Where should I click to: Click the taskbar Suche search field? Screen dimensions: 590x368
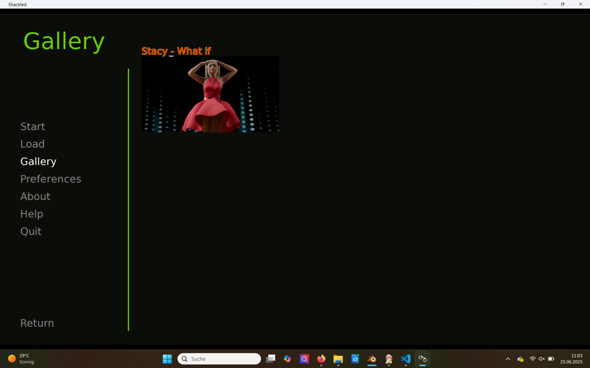(219, 359)
